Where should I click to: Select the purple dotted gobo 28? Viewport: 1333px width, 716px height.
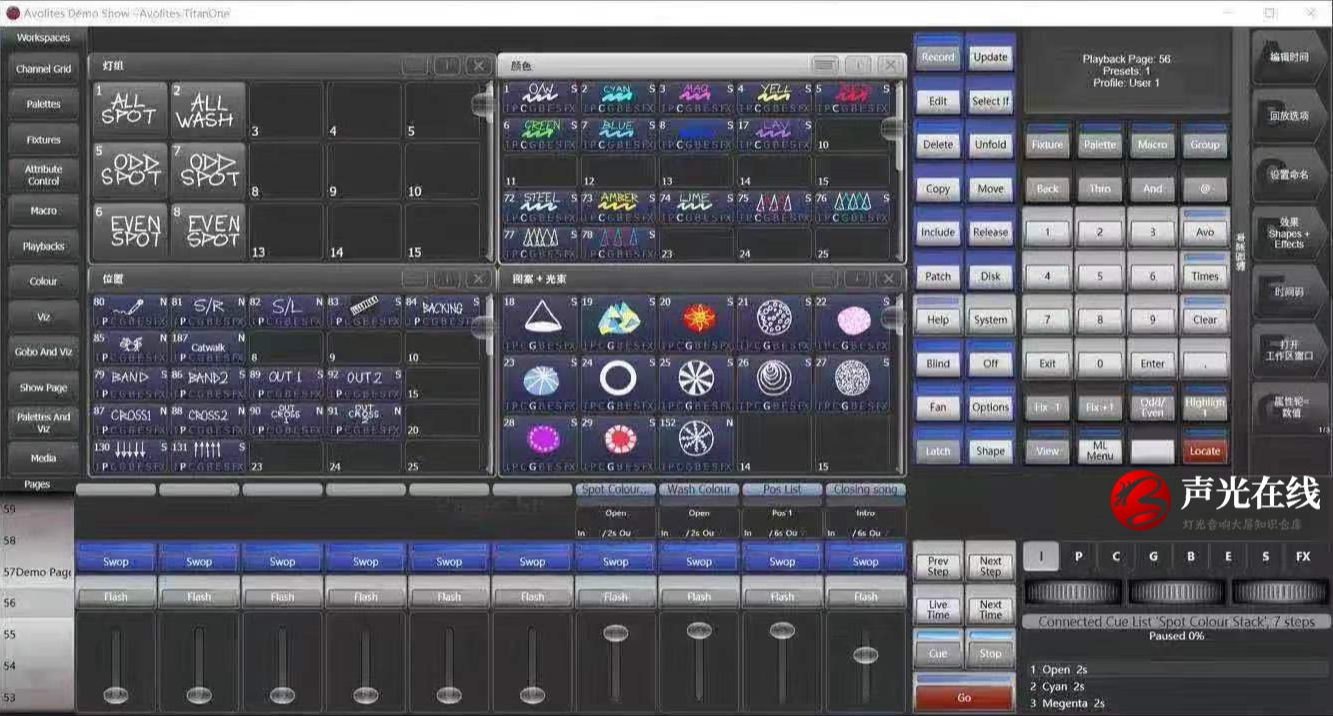pos(540,444)
